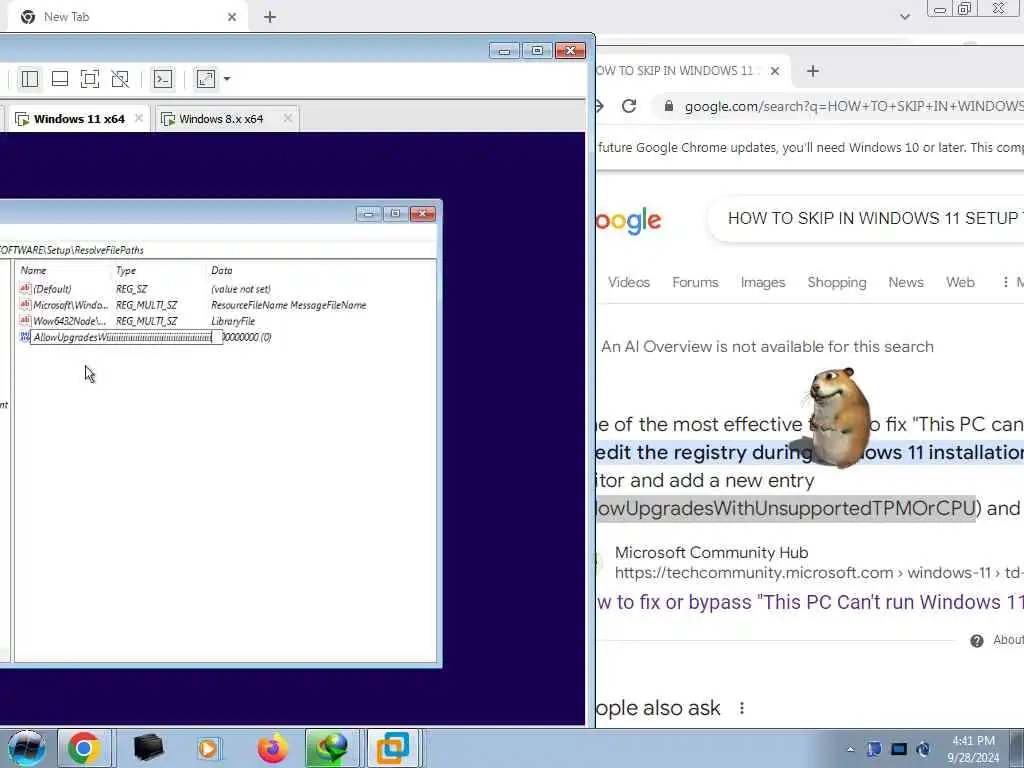
Task: Close the Windows 11 x64 VM tab
Action: coord(138,118)
